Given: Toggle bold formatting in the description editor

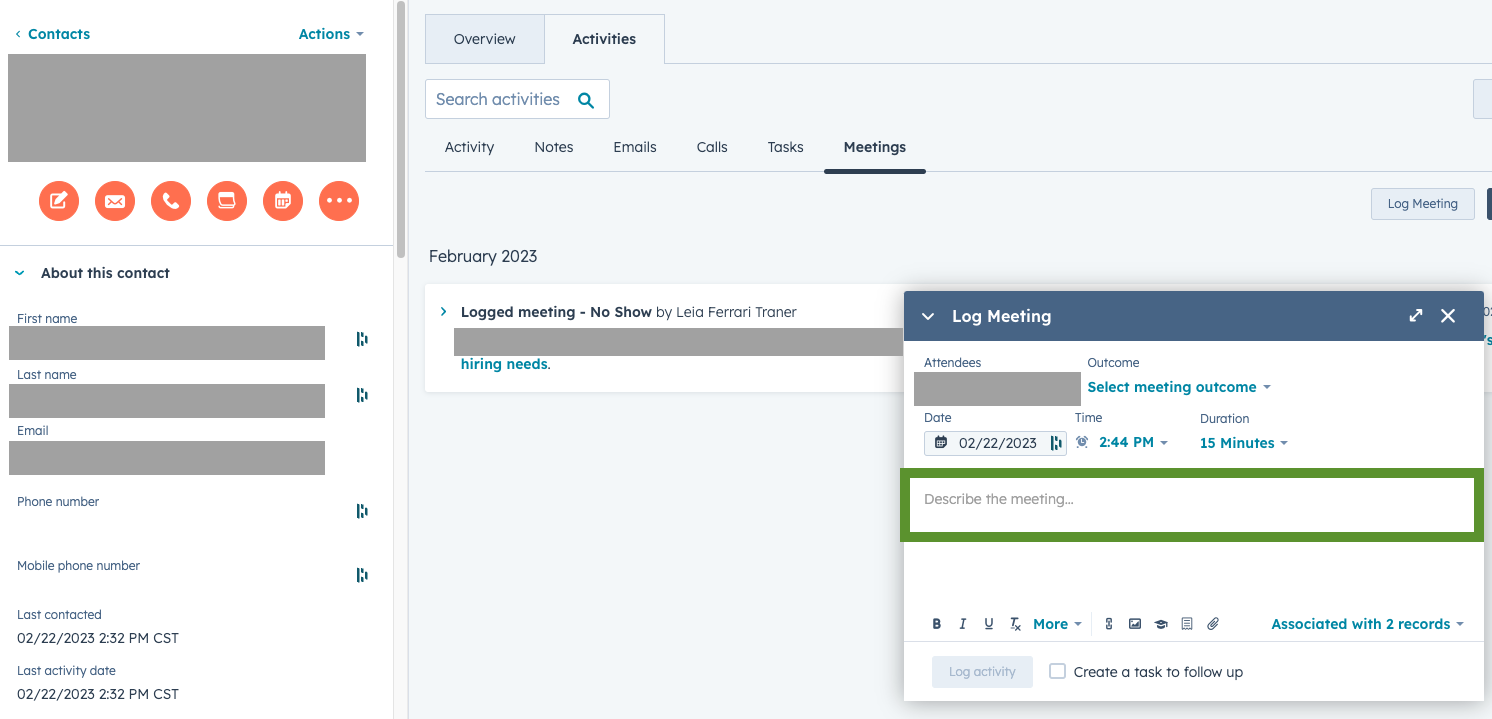Looking at the screenshot, I should coord(937,623).
